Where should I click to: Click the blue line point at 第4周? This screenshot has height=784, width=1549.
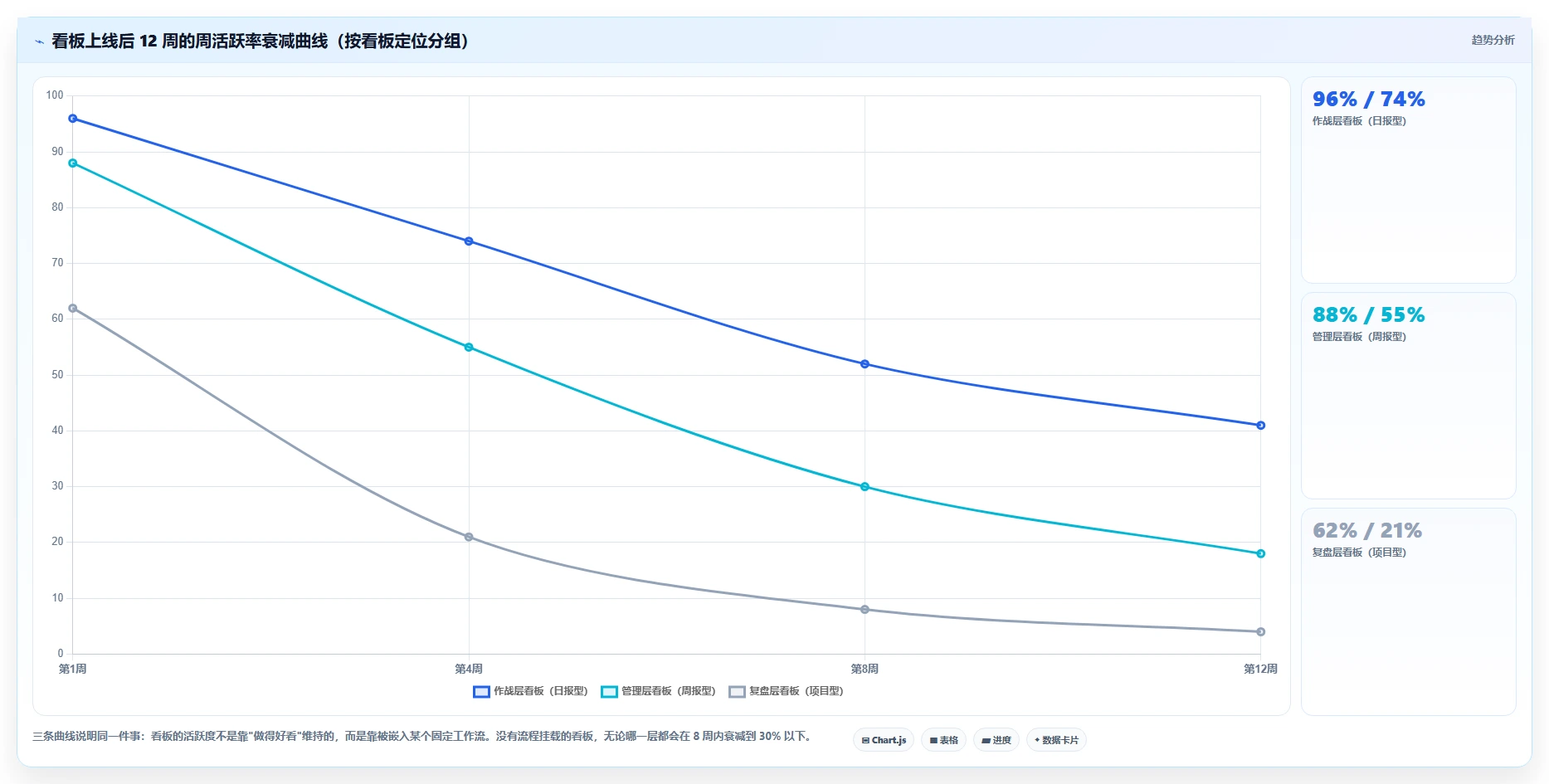point(469,241)
